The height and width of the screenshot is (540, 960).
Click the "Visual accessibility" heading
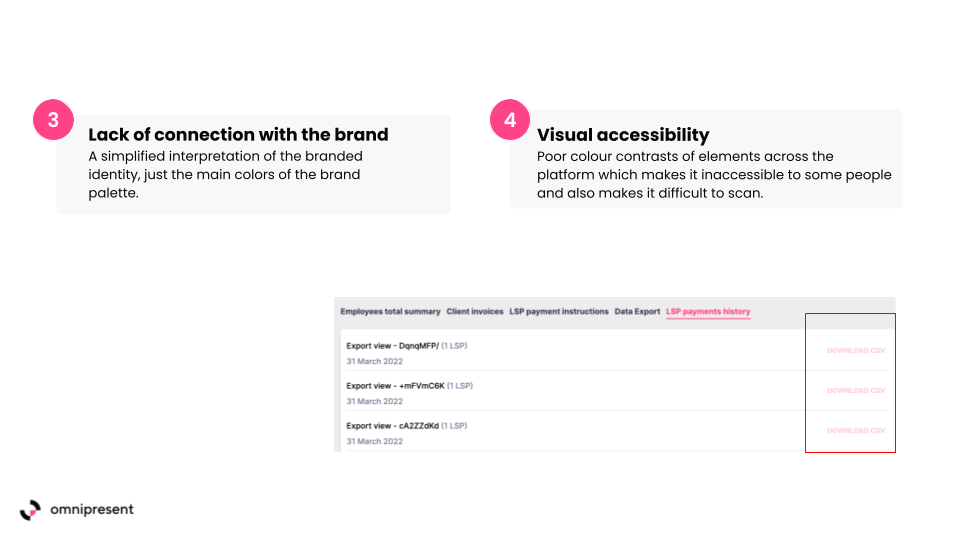[x=623, y=135]
